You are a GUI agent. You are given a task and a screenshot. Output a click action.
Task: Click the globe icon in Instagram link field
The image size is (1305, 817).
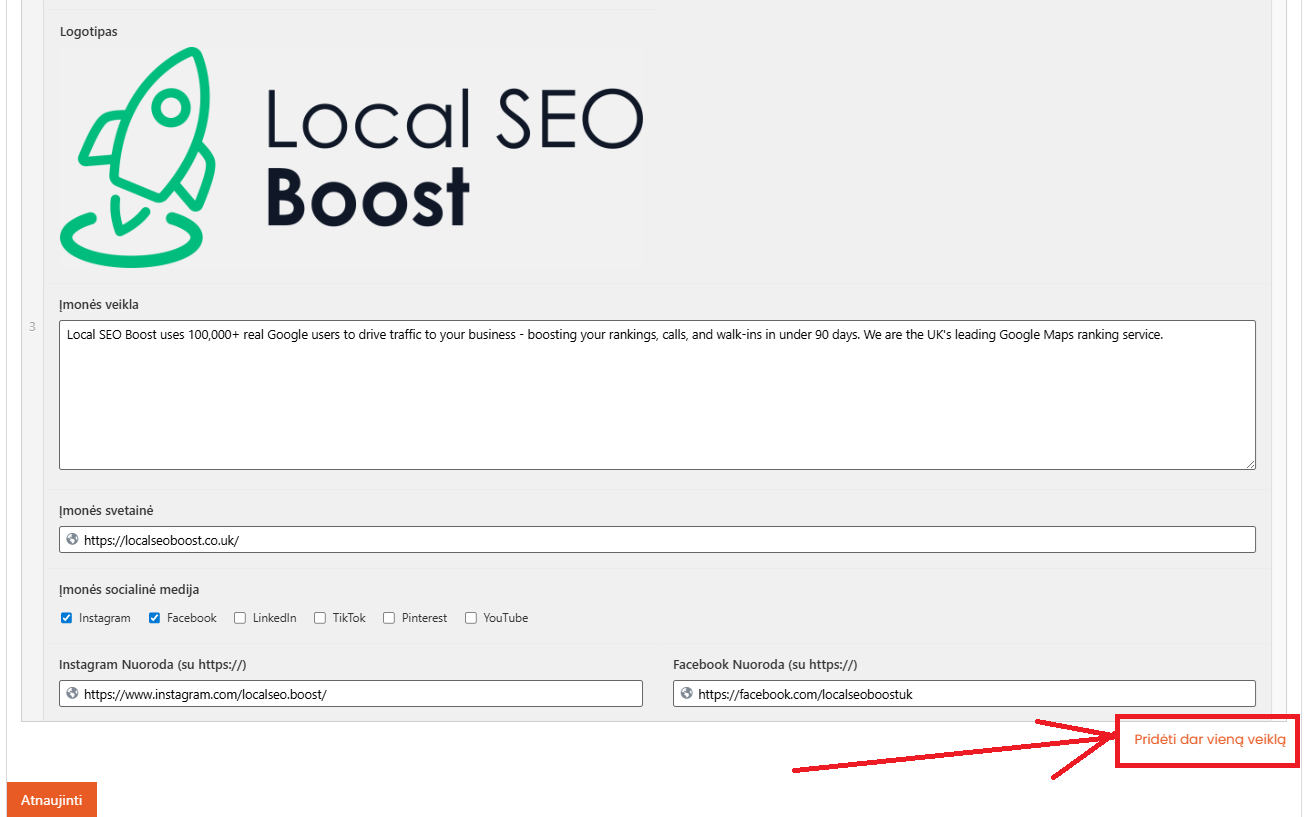pos(72,693)
